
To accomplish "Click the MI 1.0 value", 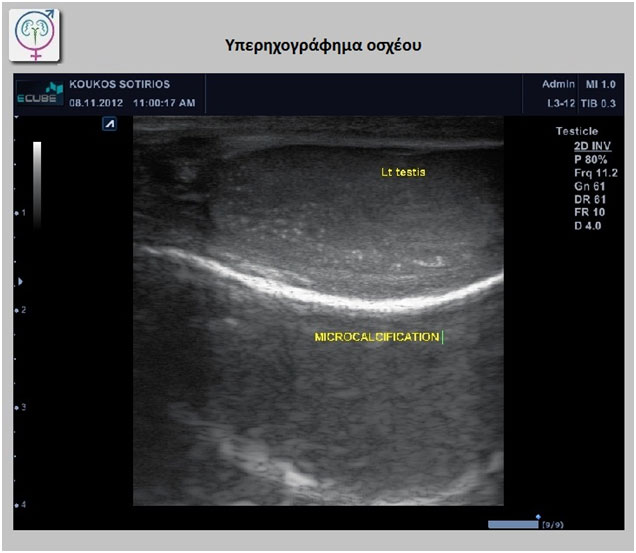I will 600,84.
